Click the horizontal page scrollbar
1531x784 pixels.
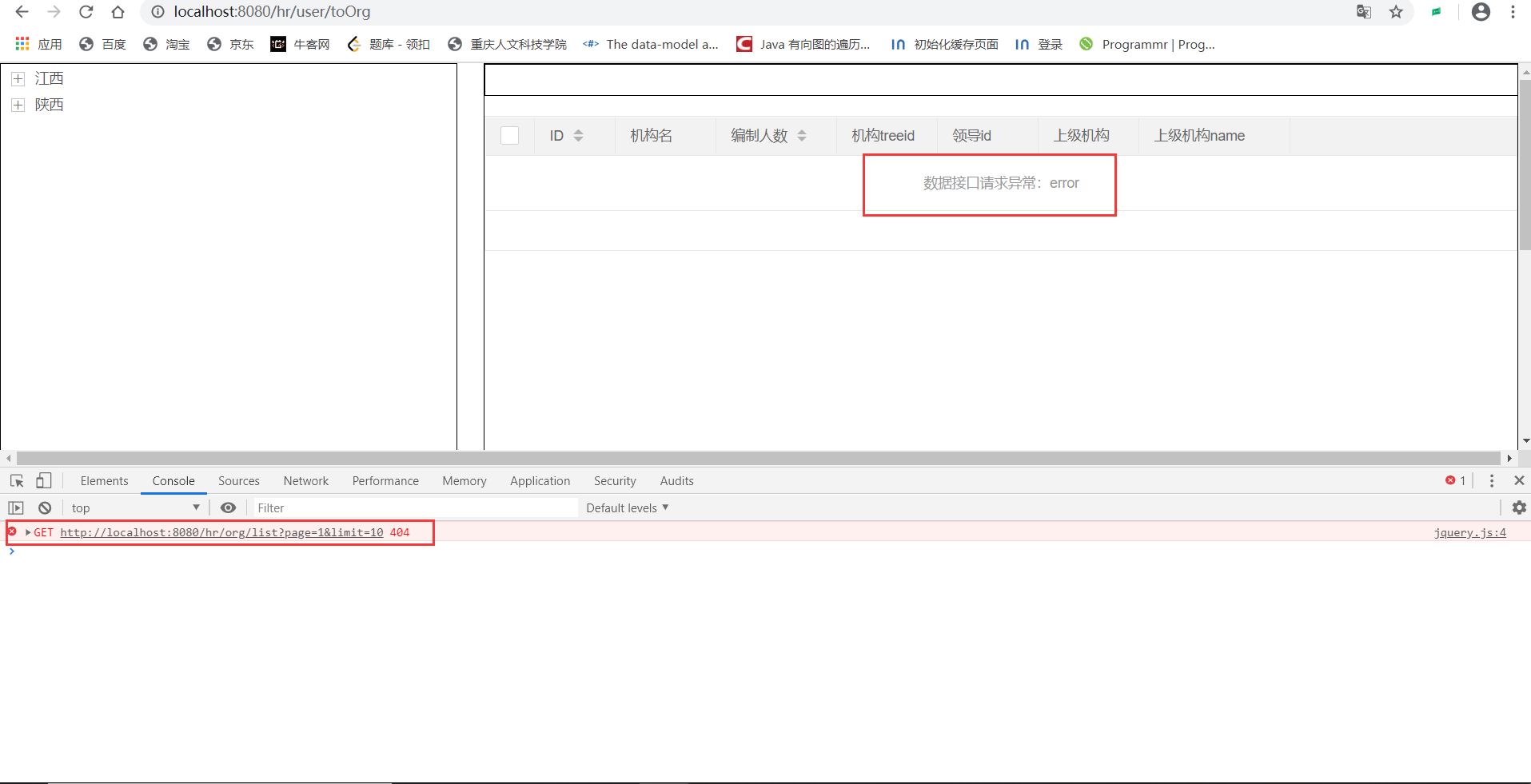click(758, 458)
